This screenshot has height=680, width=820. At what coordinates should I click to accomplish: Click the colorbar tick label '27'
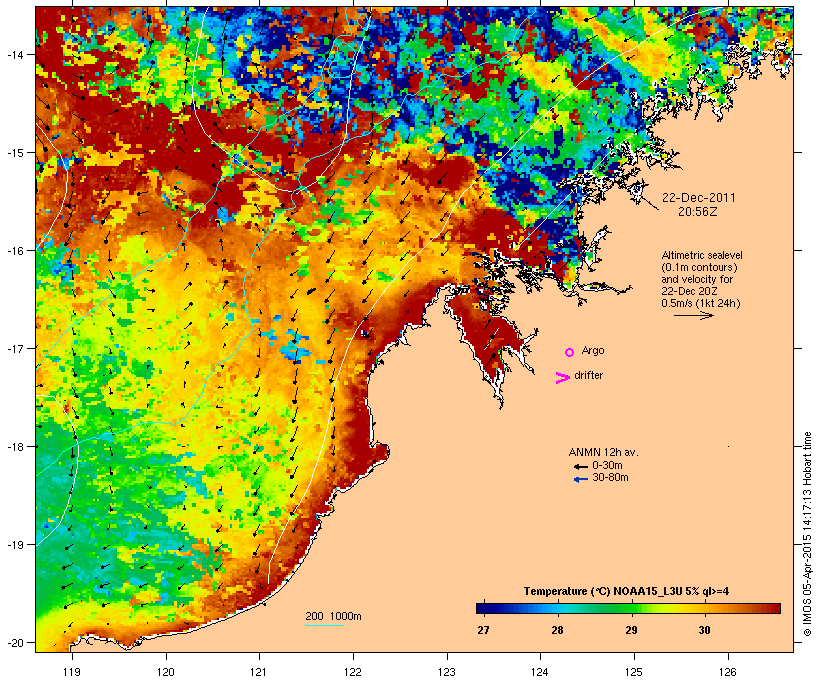483,630
